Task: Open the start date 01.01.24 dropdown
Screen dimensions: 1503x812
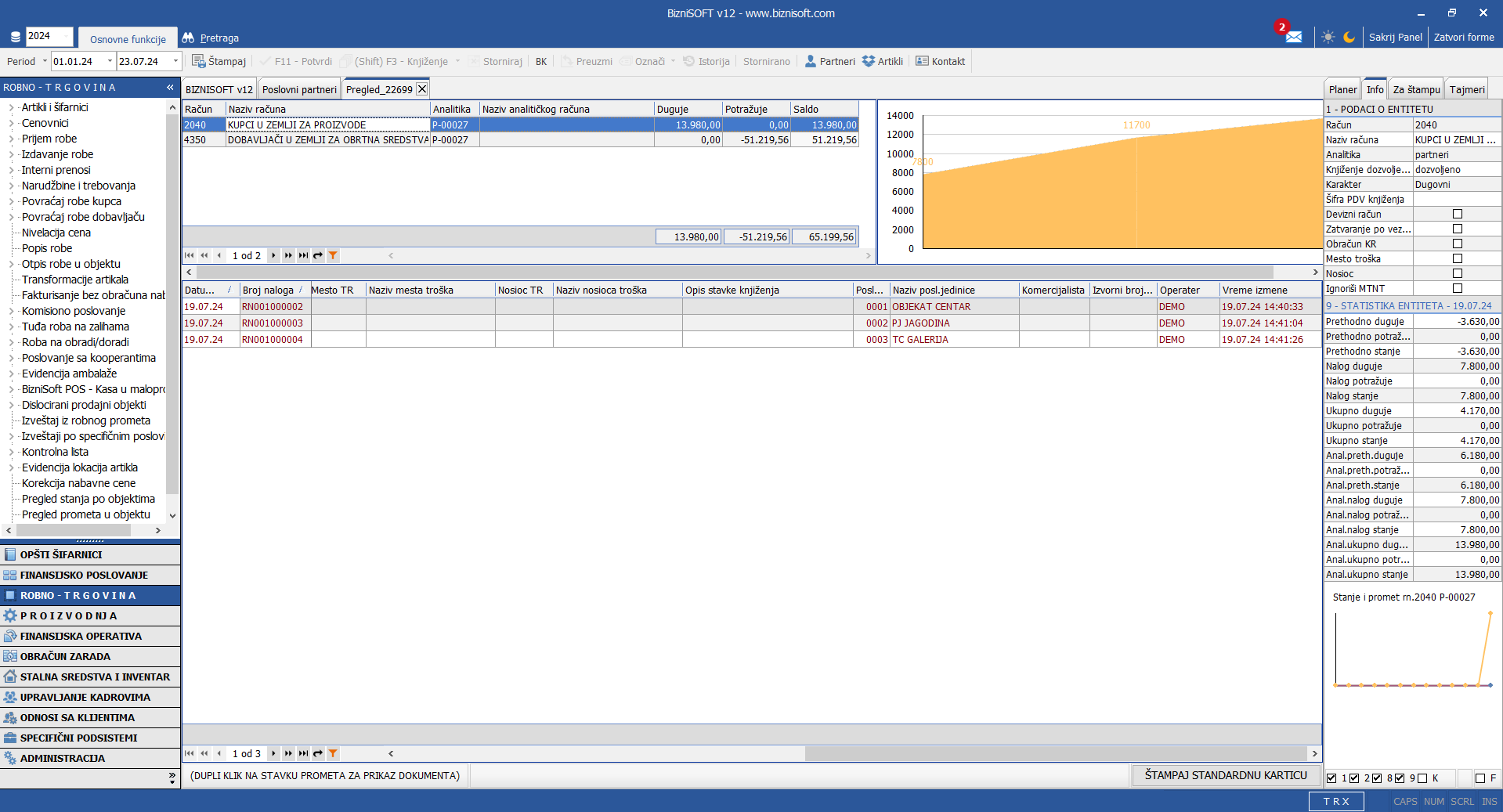Action: tap(110, 61)
